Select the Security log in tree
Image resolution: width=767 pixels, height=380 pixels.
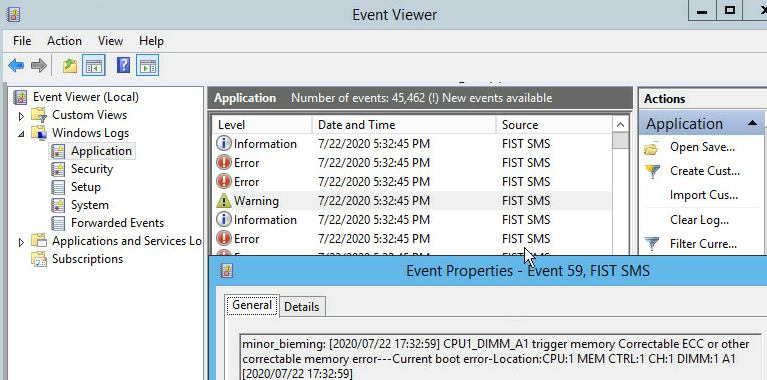click(x=92, y=169)
